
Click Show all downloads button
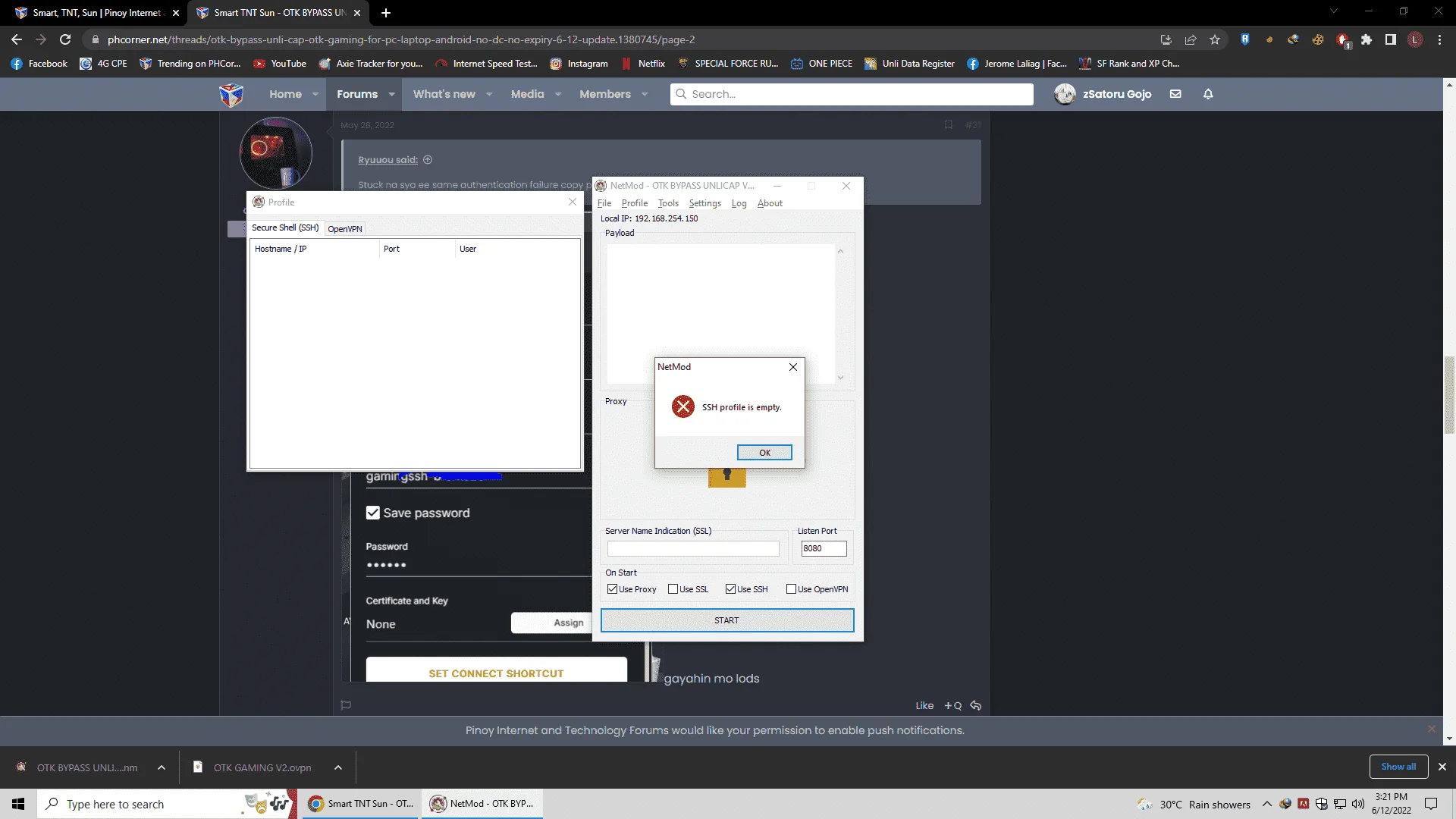(x=1398, y=767)
